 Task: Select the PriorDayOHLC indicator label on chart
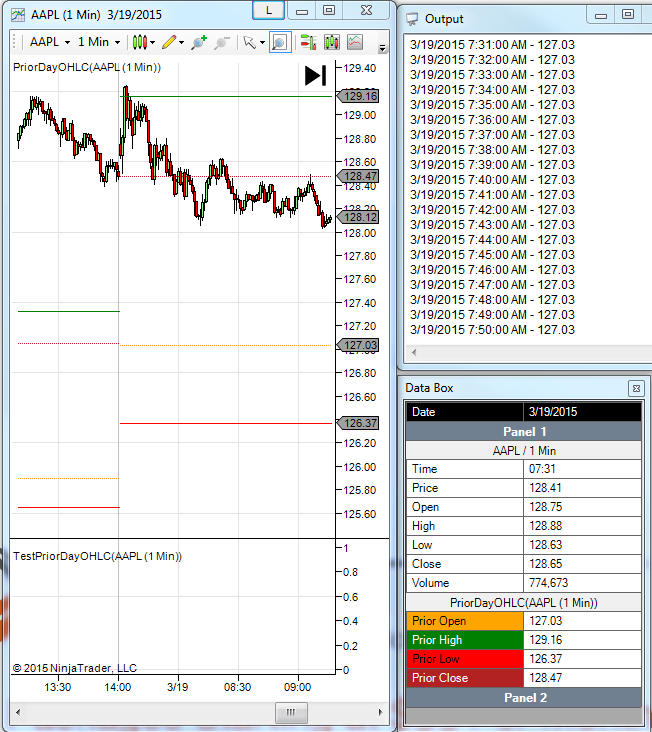click(87, 67)
